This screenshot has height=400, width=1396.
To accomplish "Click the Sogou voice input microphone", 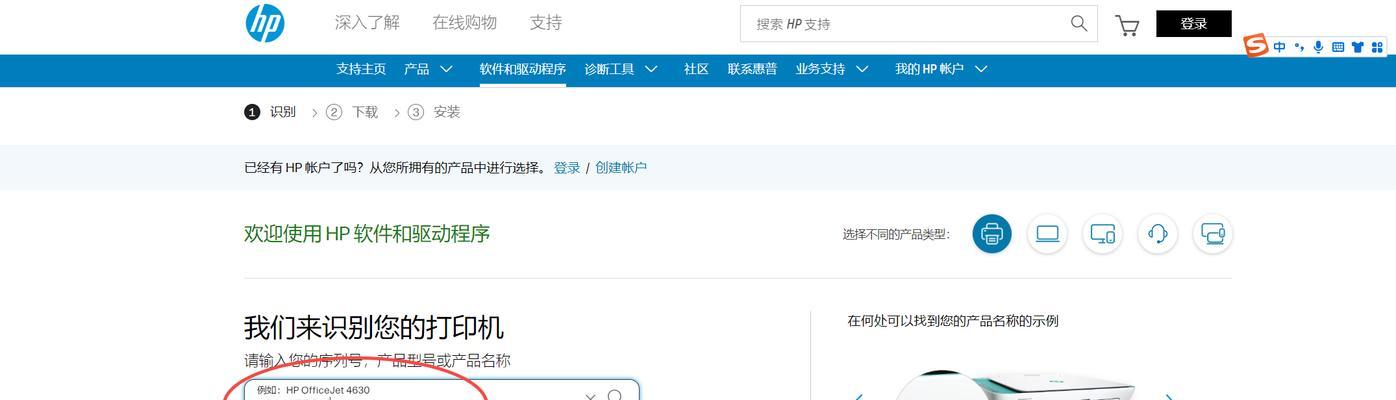I will click(1318, 47).
